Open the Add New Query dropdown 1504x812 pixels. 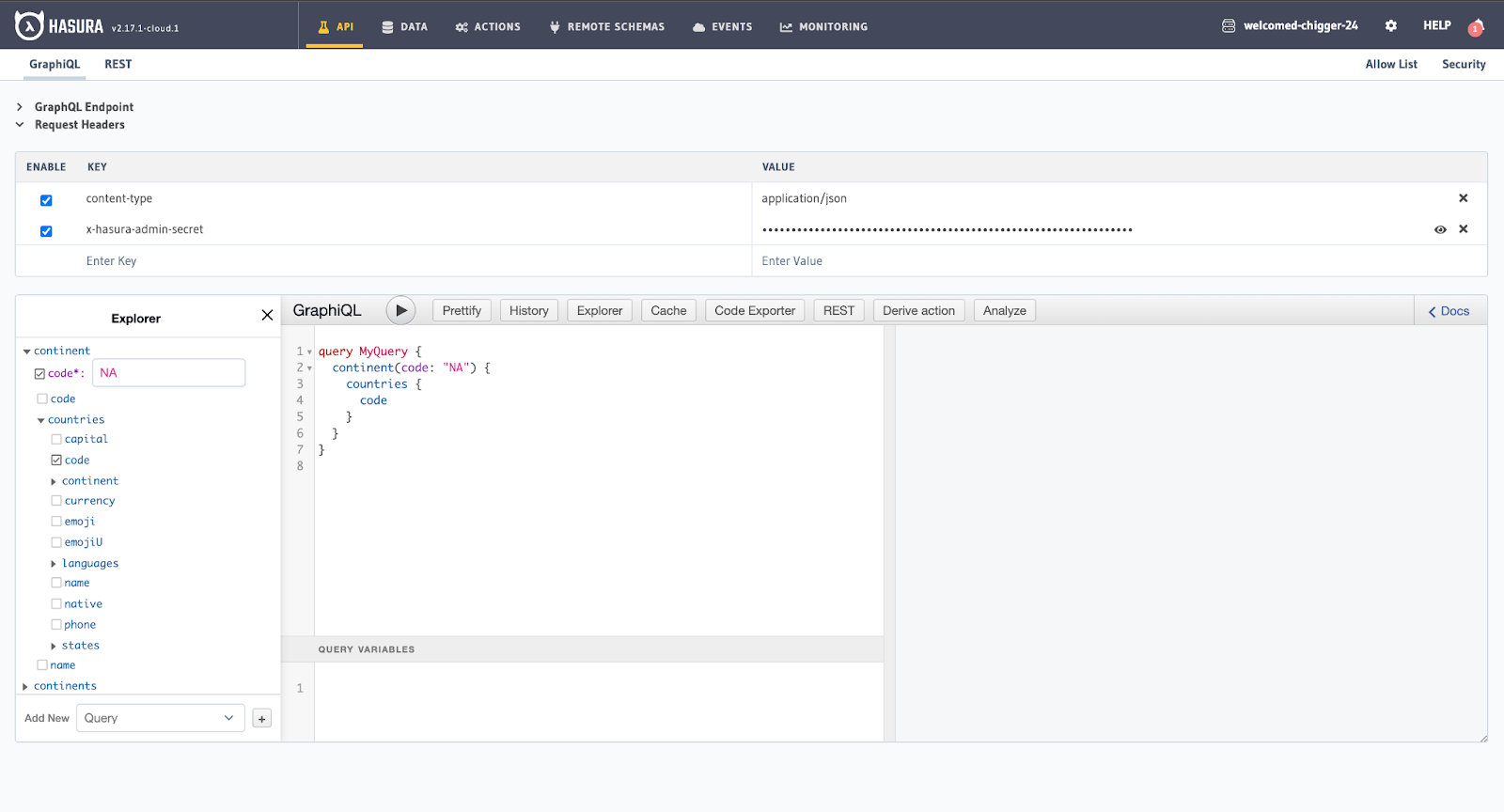[160, 718]
